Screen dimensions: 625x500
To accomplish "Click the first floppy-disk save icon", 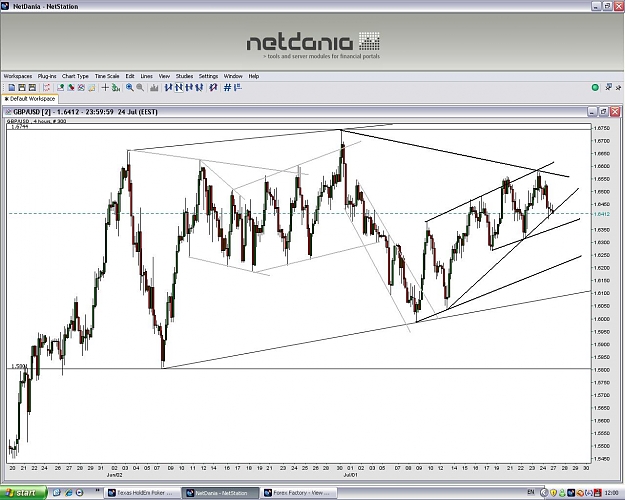I will tap(22, 87).
